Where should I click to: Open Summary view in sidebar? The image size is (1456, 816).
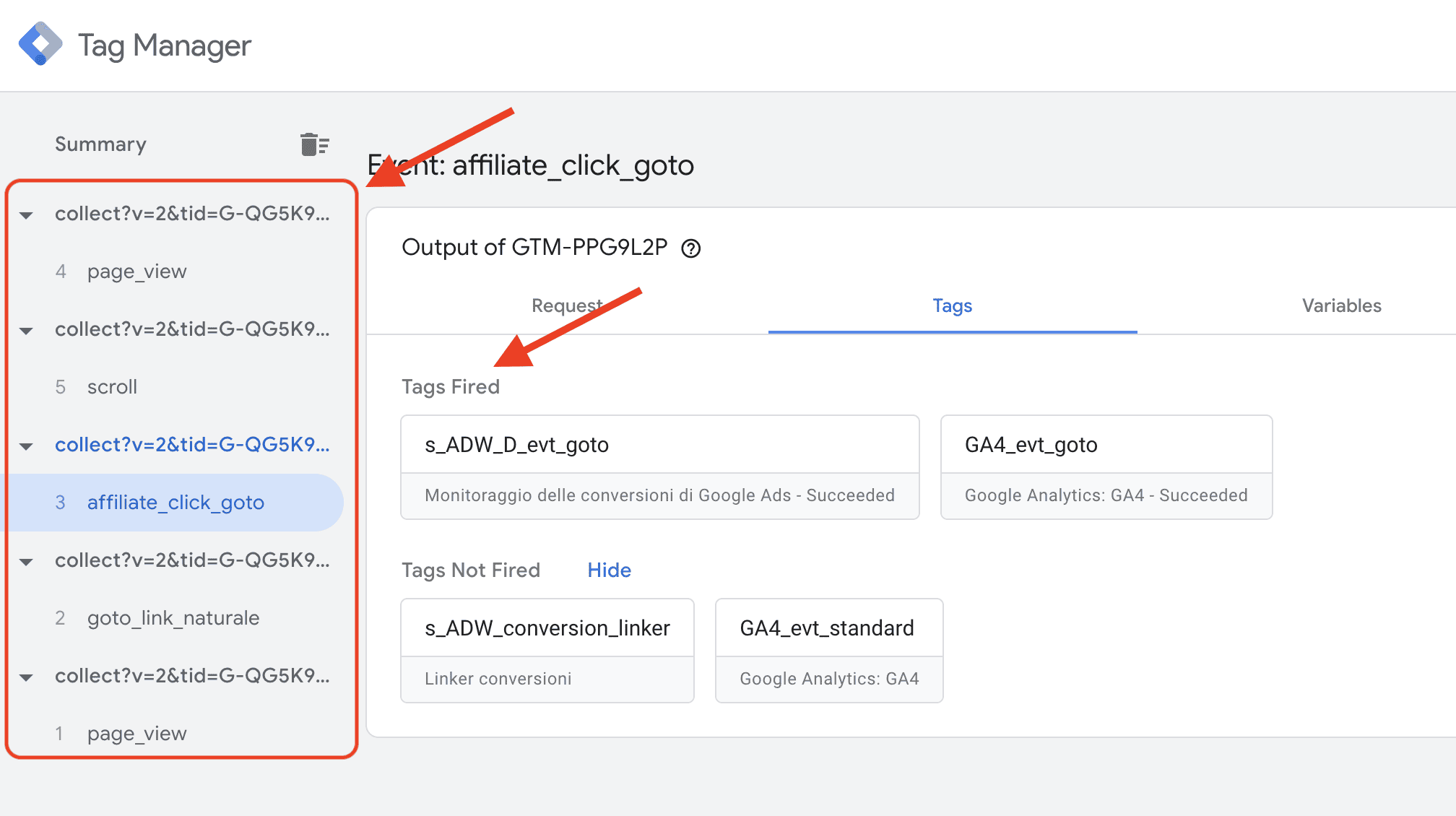tap(100, 144)
